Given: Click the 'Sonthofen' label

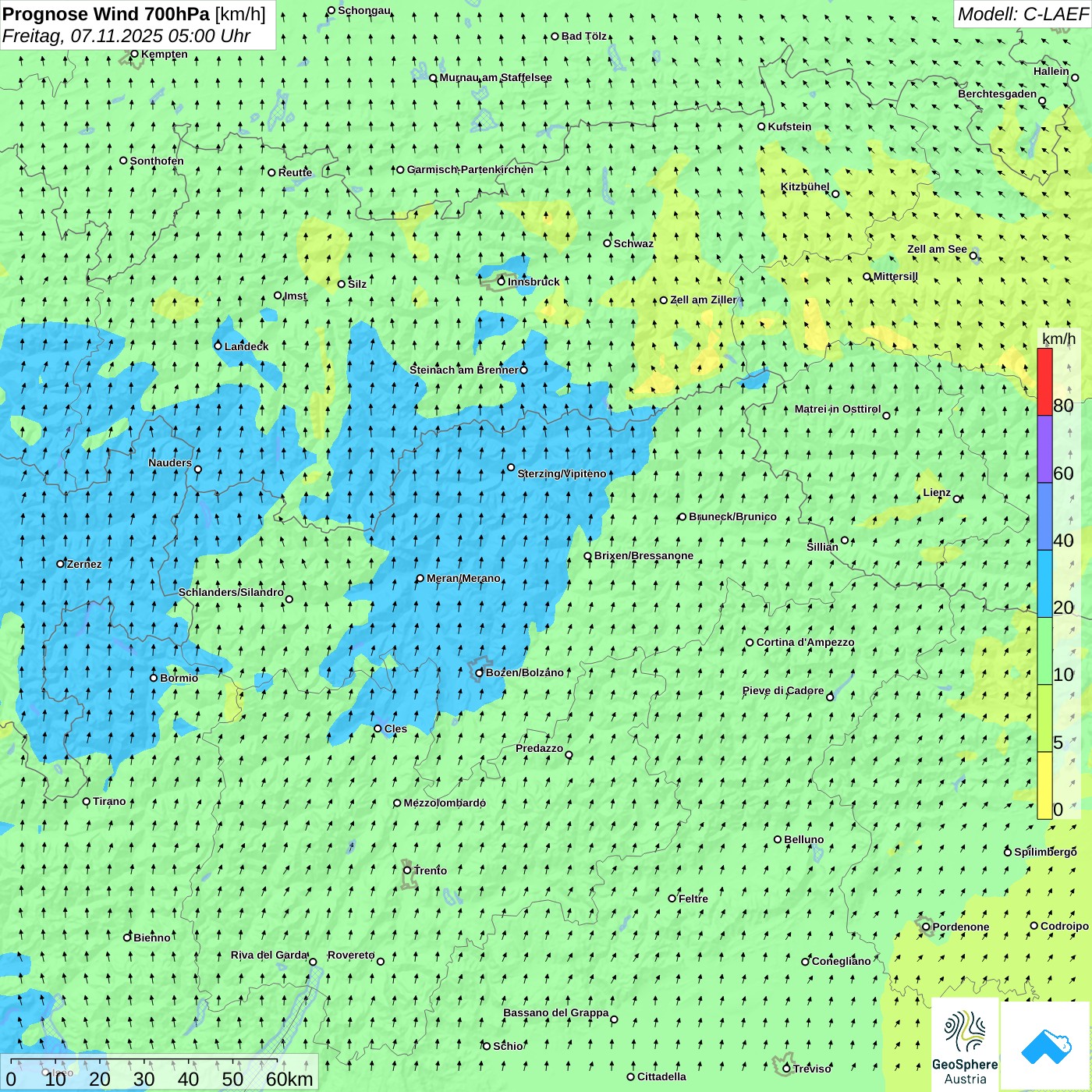Looking at the screenshot, I should click(158, 161).
